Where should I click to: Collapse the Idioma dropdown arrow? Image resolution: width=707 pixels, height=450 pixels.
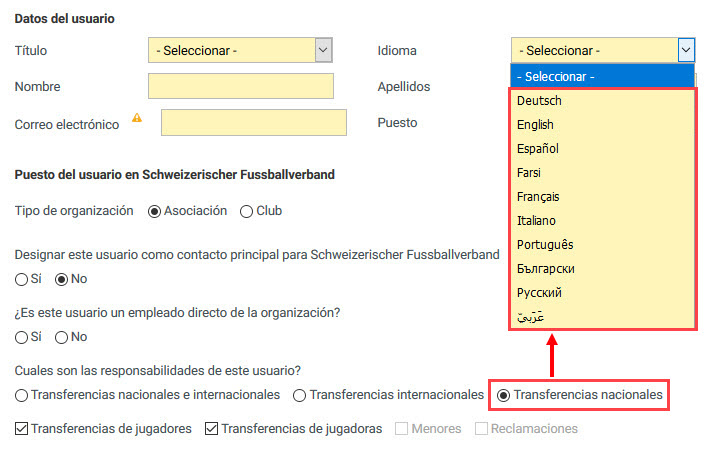point(686,50)
